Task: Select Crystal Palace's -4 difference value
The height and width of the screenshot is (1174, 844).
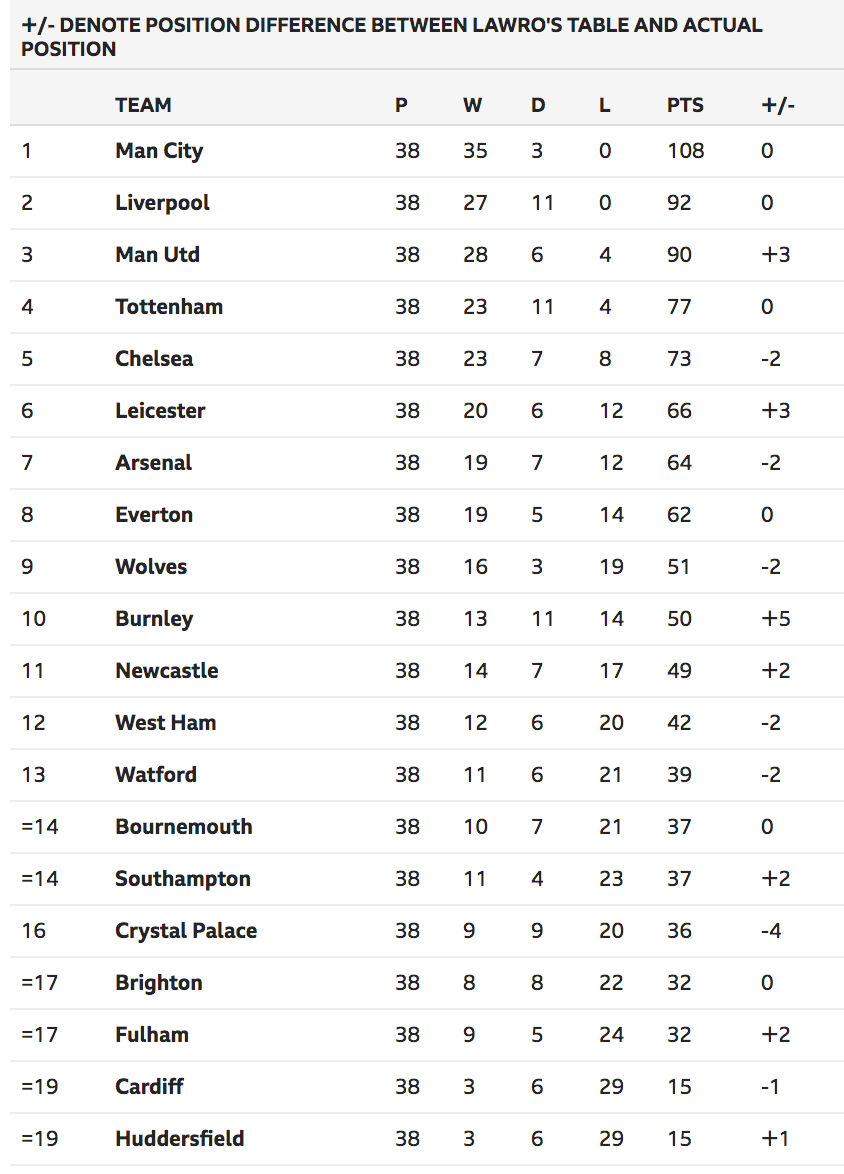Action: [x=771, y=931]
